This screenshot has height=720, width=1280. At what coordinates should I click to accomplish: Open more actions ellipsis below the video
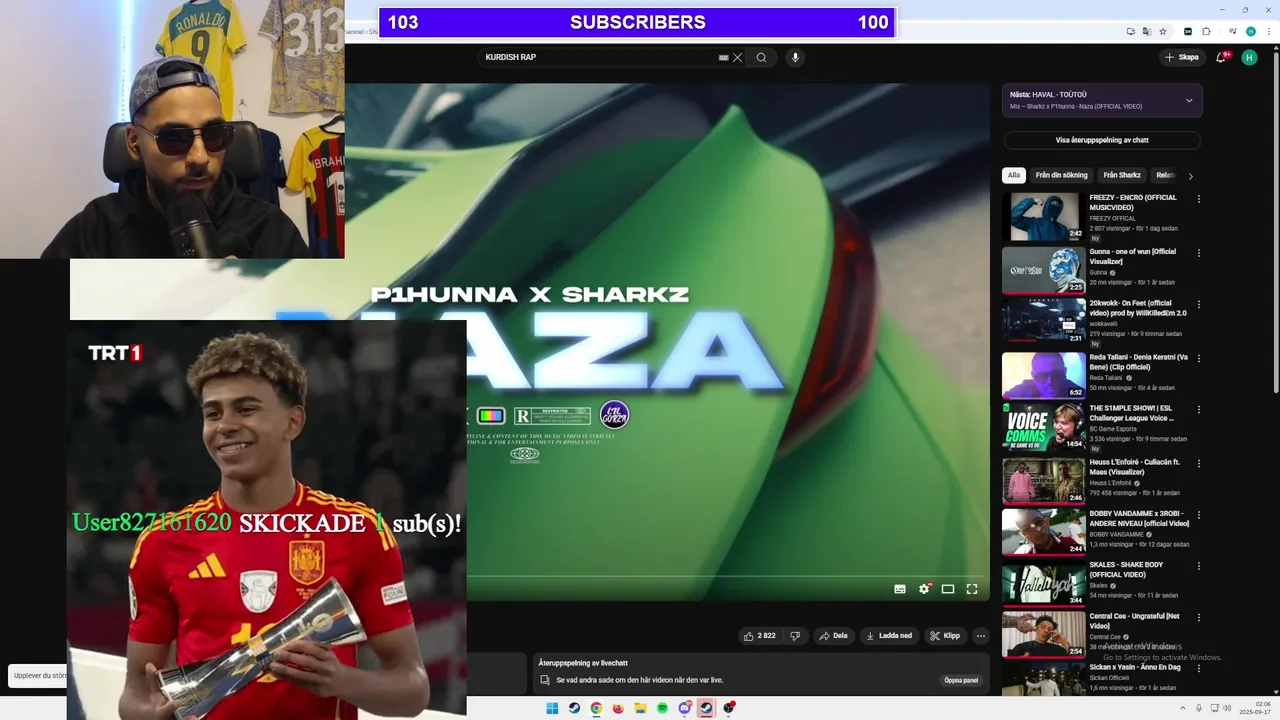click(x=981, y=635)
